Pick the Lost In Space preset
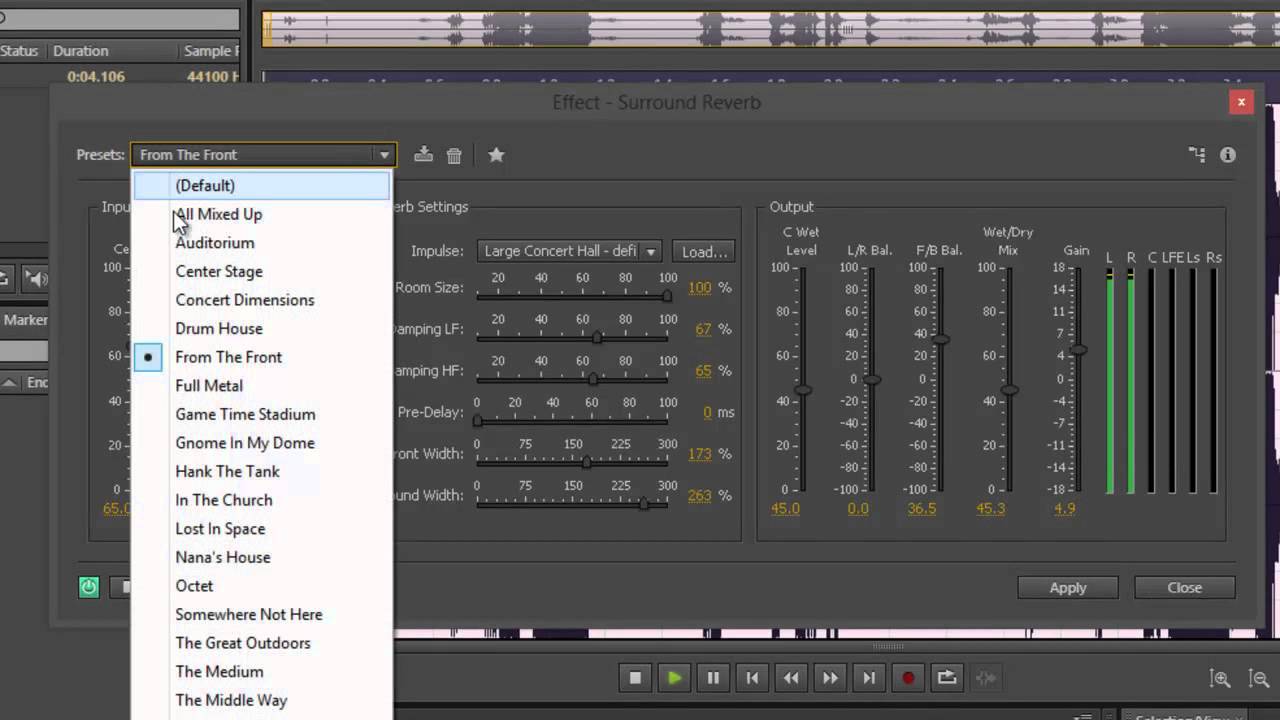This screenshot has width=1280, height=720. pos(262,529)
